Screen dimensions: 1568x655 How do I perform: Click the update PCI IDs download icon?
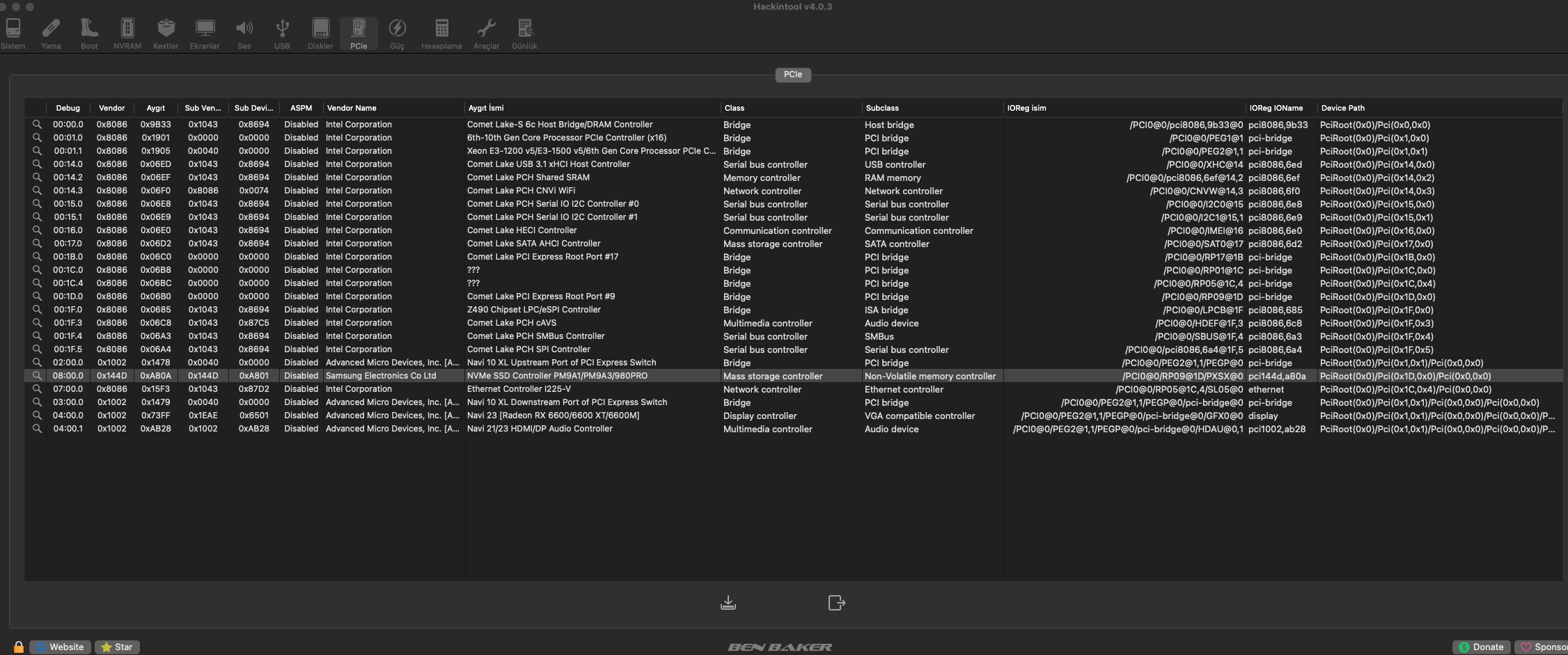click(728, 603)
